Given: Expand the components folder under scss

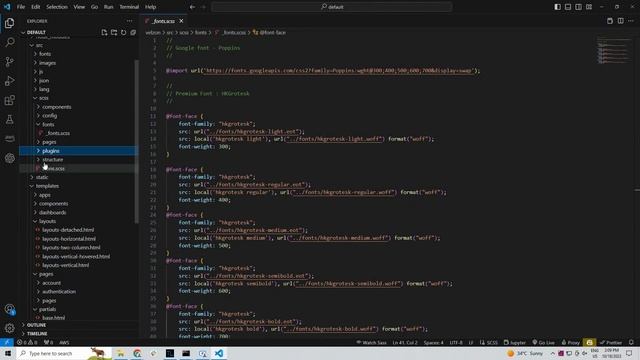Looking at the screenshot, I should (56, 107).
